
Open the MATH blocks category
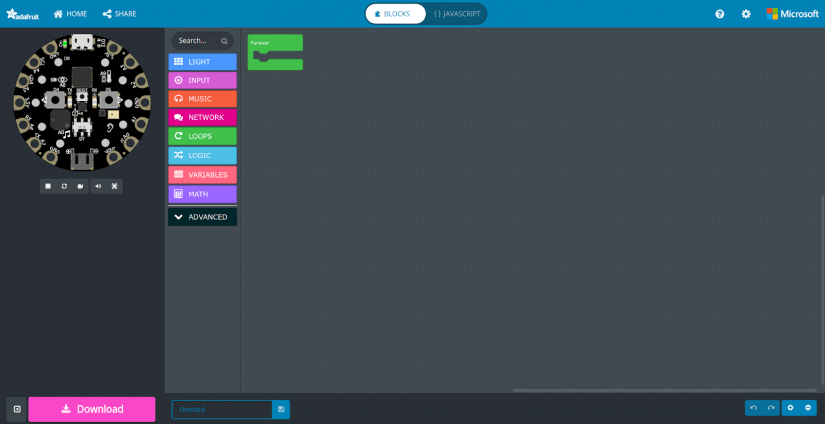tap(202, 194)
